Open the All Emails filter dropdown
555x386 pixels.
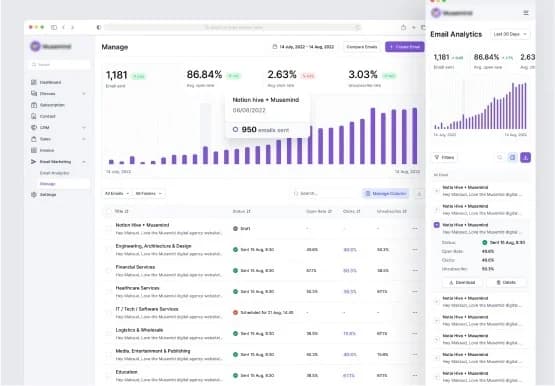[x=117, y=194]
